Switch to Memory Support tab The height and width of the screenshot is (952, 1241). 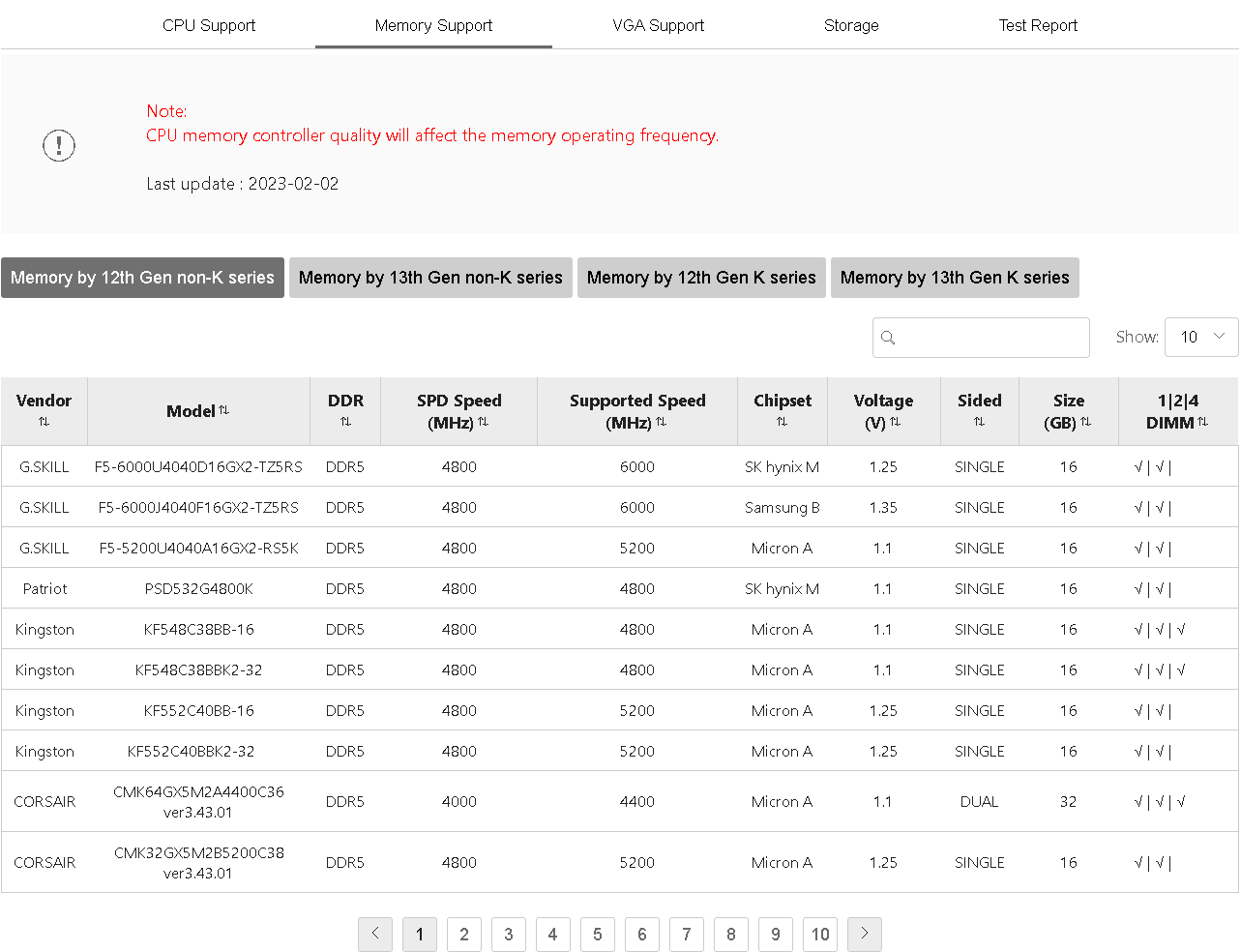pos(433,25)
